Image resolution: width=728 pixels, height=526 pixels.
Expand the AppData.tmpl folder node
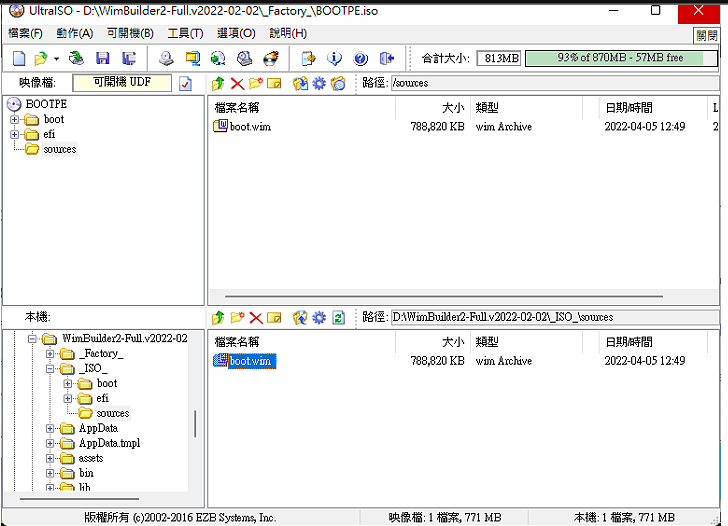[x=50, y=444]
